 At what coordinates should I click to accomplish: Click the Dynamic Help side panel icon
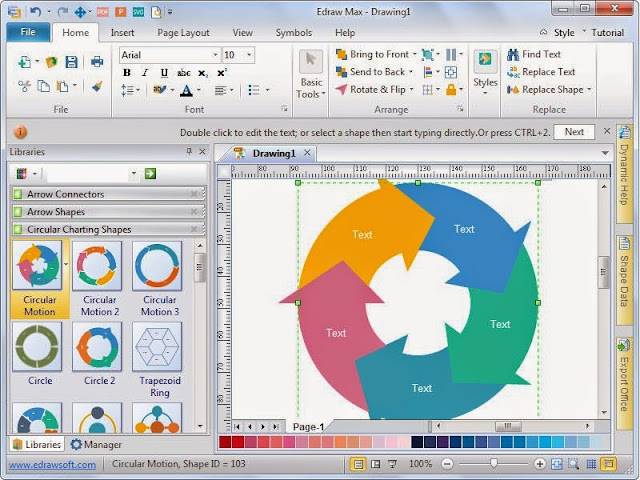pyautogui.click(x=624, y=133)
